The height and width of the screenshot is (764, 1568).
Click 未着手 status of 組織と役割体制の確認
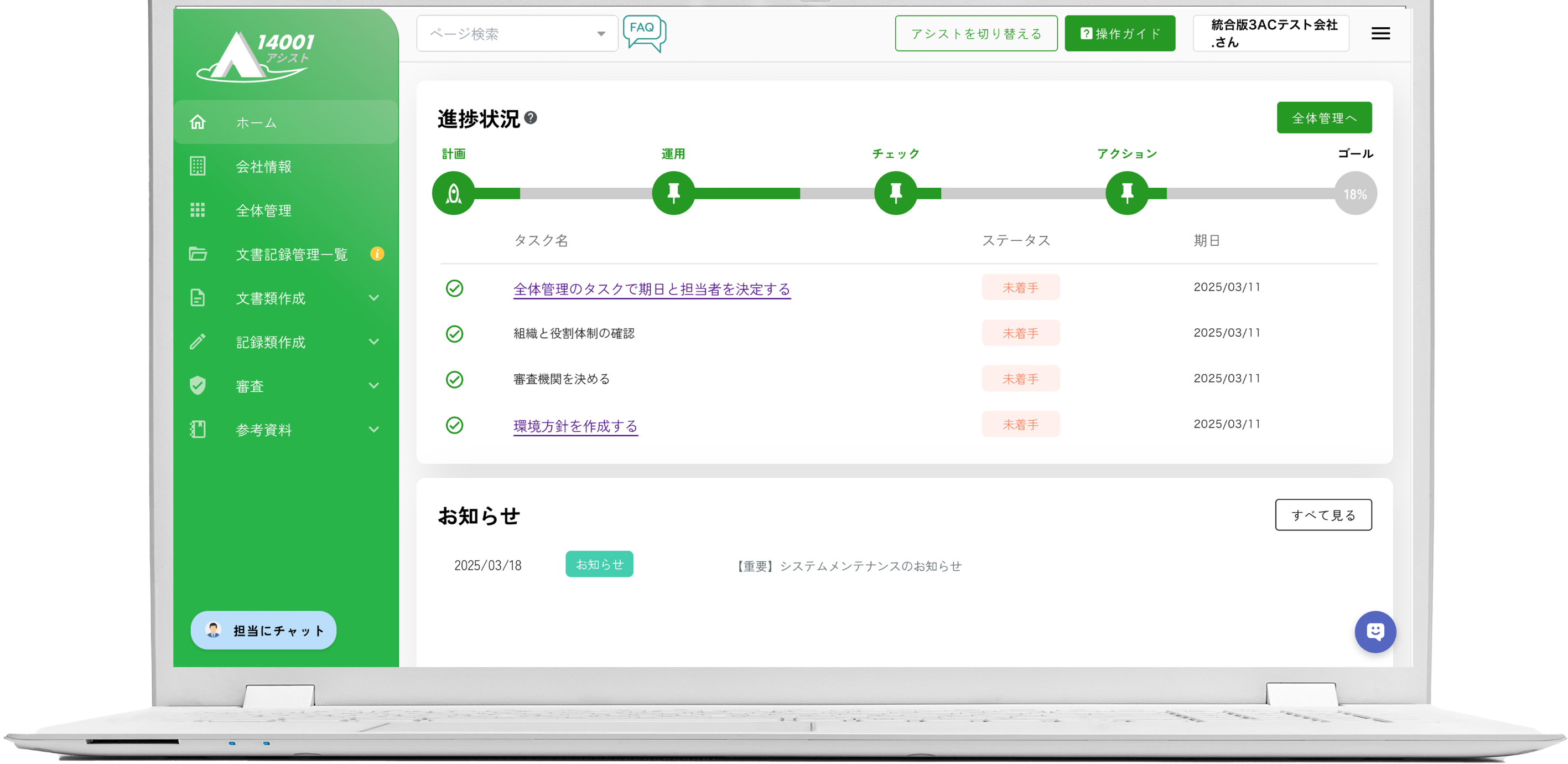pos(1020,333)
